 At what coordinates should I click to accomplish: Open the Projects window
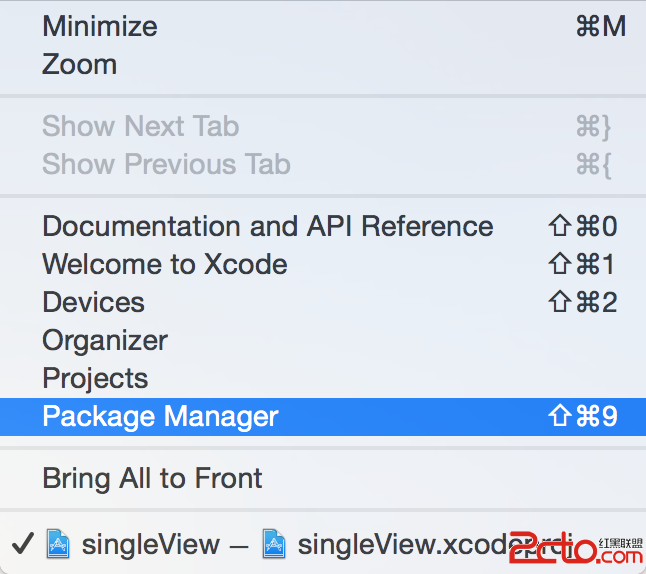(95, 378)
